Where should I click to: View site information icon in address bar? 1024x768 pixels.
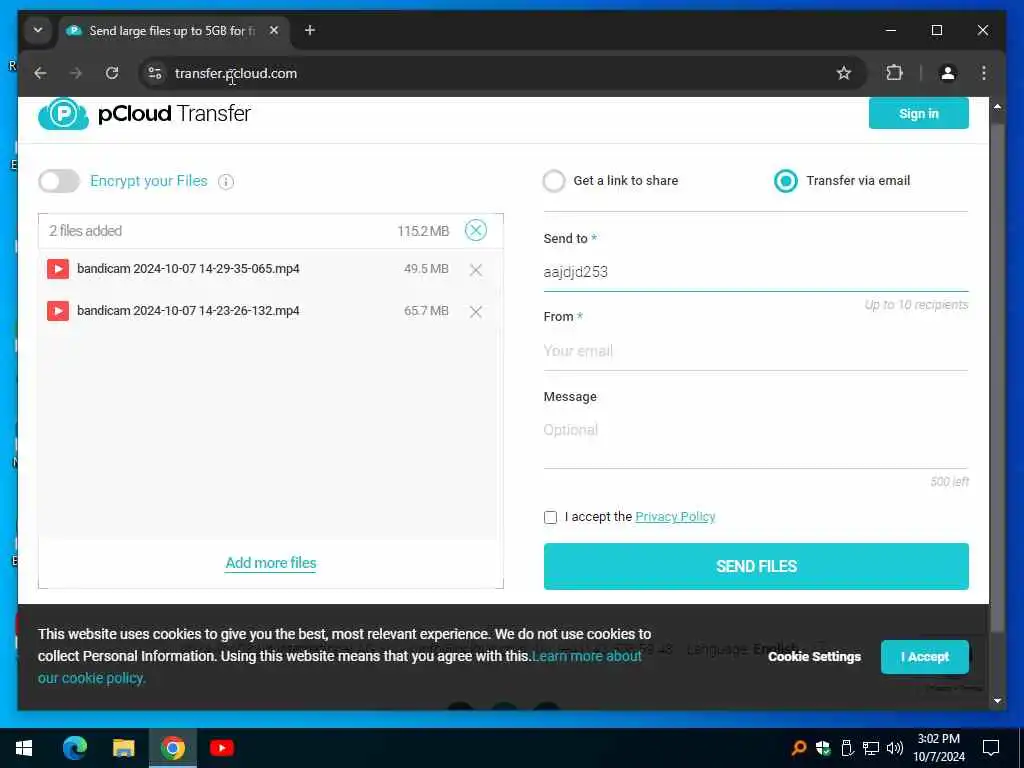[x=155, y=73]
